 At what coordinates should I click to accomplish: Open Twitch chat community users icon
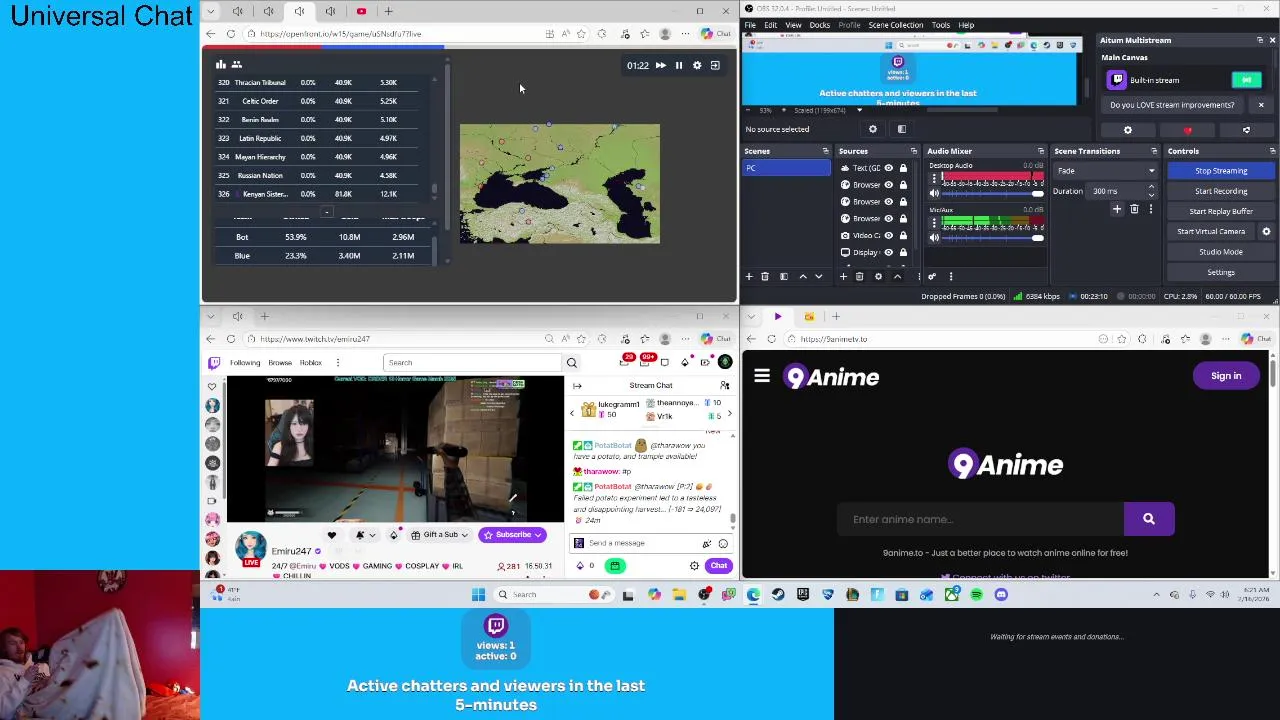[725, 385]
